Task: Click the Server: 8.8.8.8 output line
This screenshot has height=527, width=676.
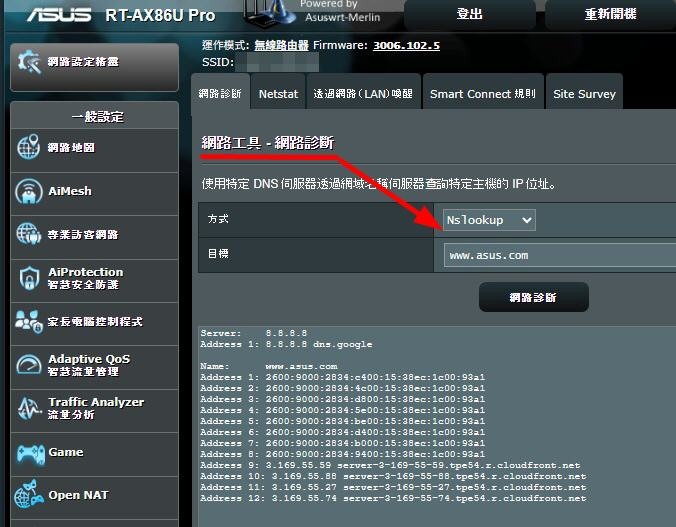Action: (x=254, y=333)
